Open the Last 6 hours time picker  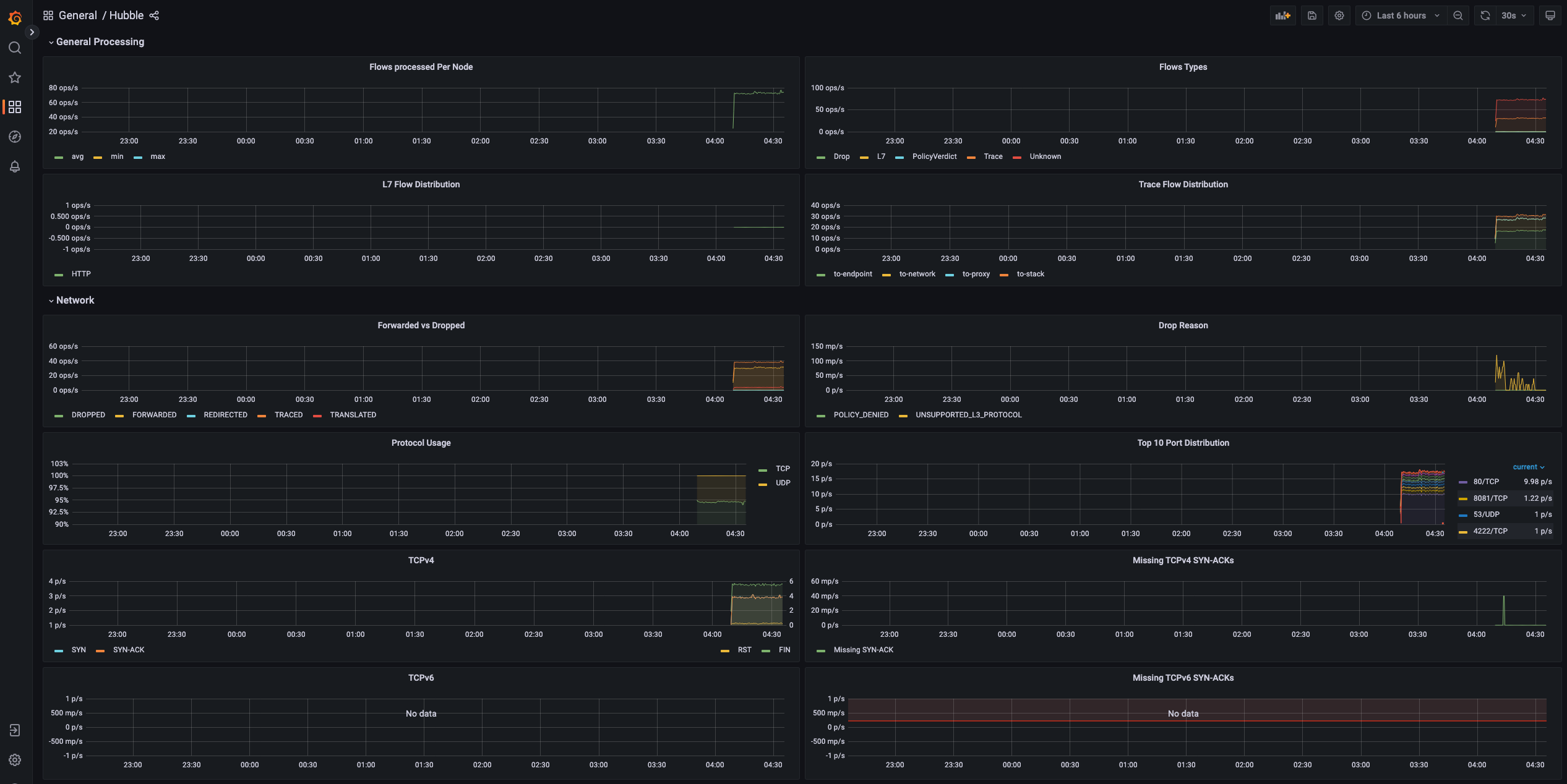1401,15
